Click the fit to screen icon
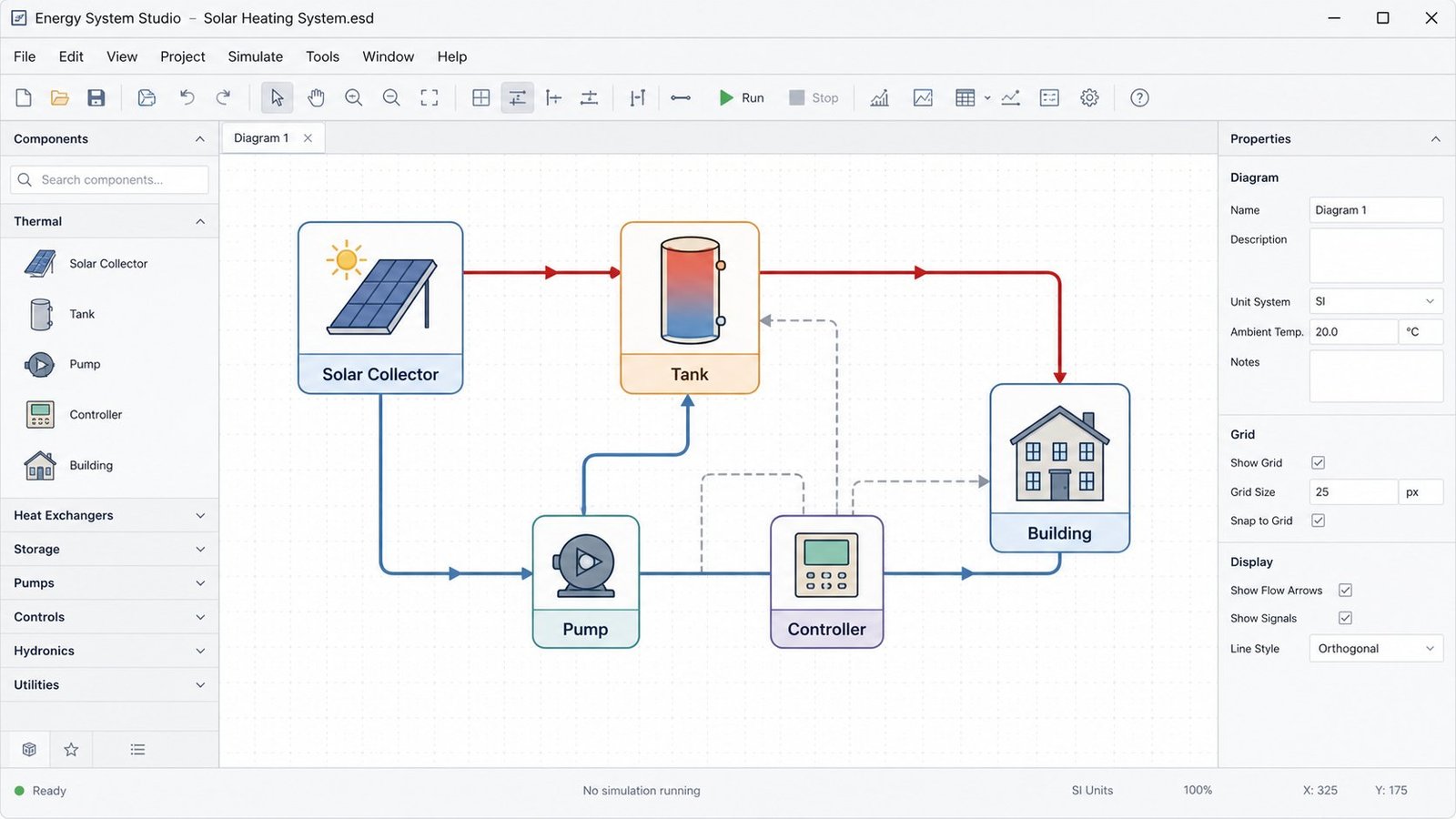The width and height of the screenshot is (1456, 819). [430, 97]
